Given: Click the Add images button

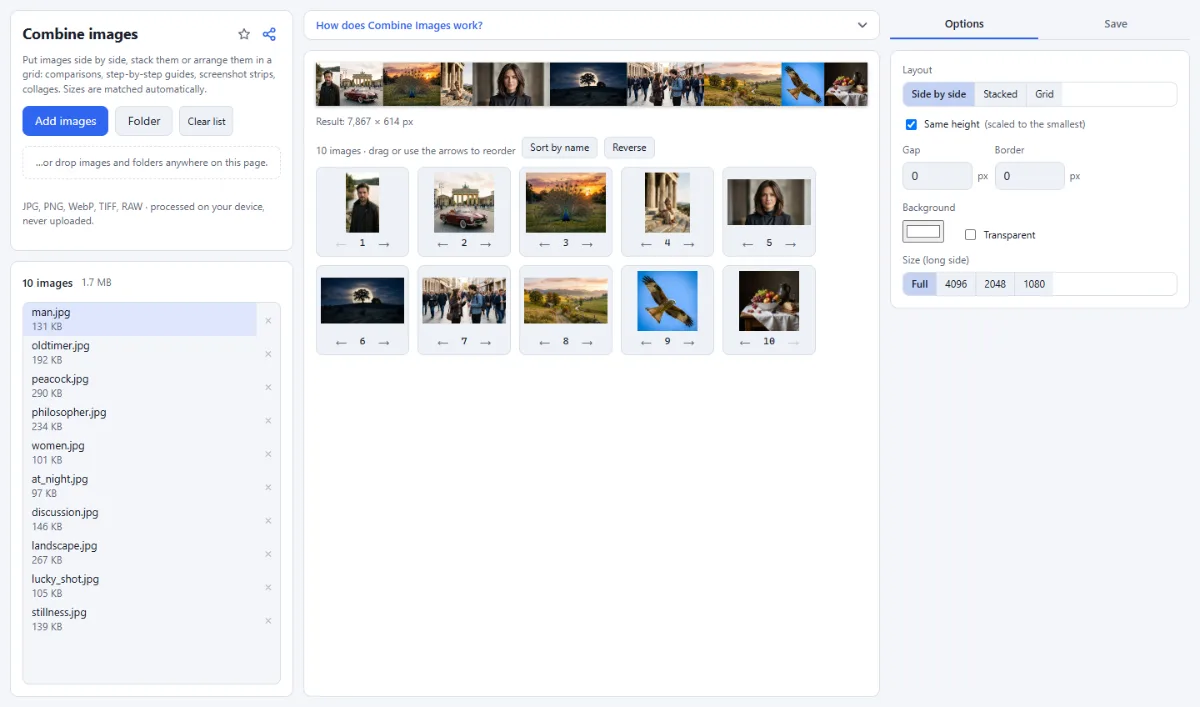Looking at the screenshot, I should (x=65, y=121).
